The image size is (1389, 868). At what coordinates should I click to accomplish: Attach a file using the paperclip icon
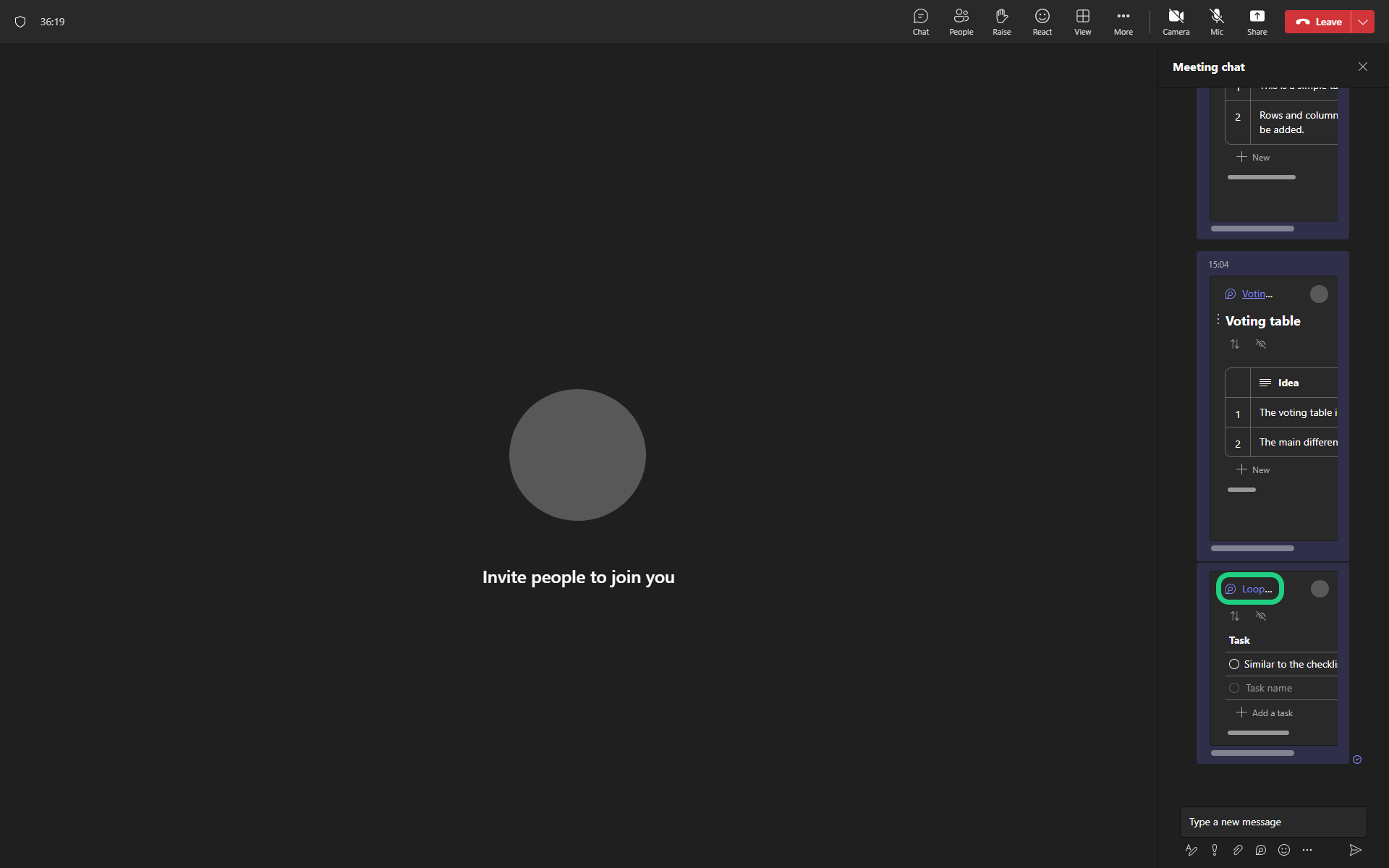pyautogui.click(x=1238, y=850)
